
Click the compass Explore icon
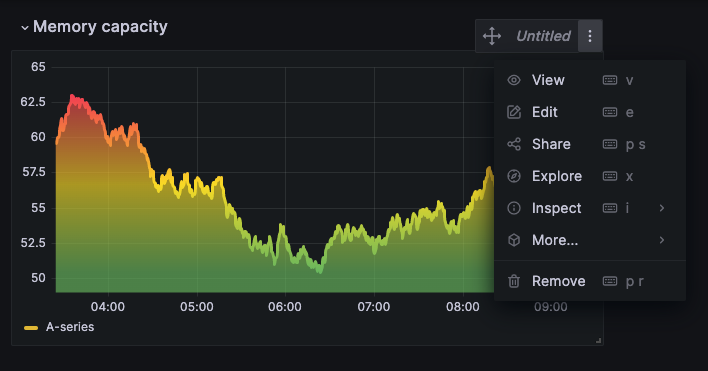[514, 176]
